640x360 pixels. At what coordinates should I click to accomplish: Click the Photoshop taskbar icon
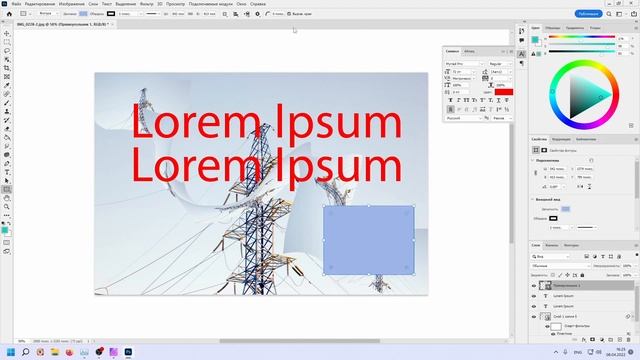[128, 352]
